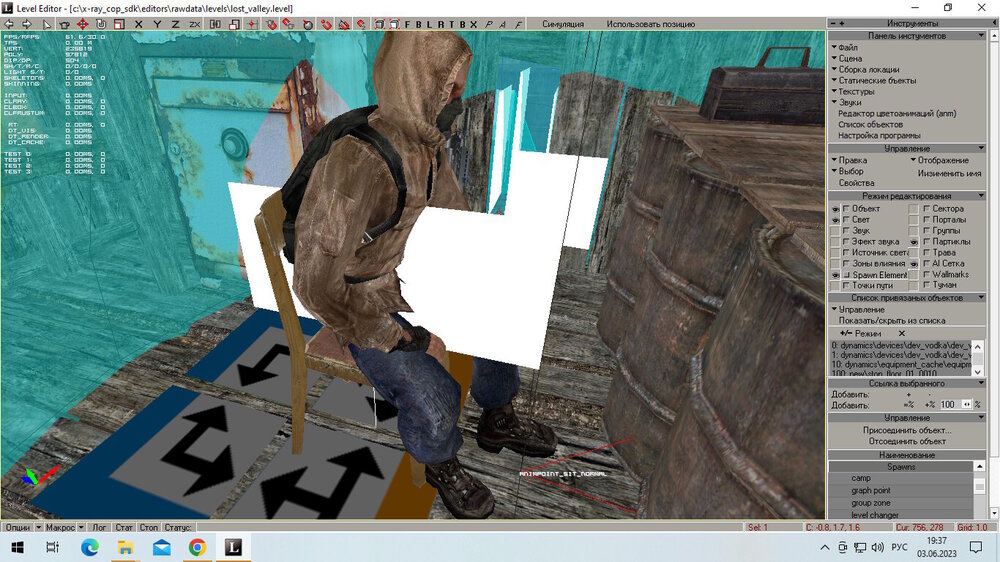Open Настройка программы entry

point(879,135)
